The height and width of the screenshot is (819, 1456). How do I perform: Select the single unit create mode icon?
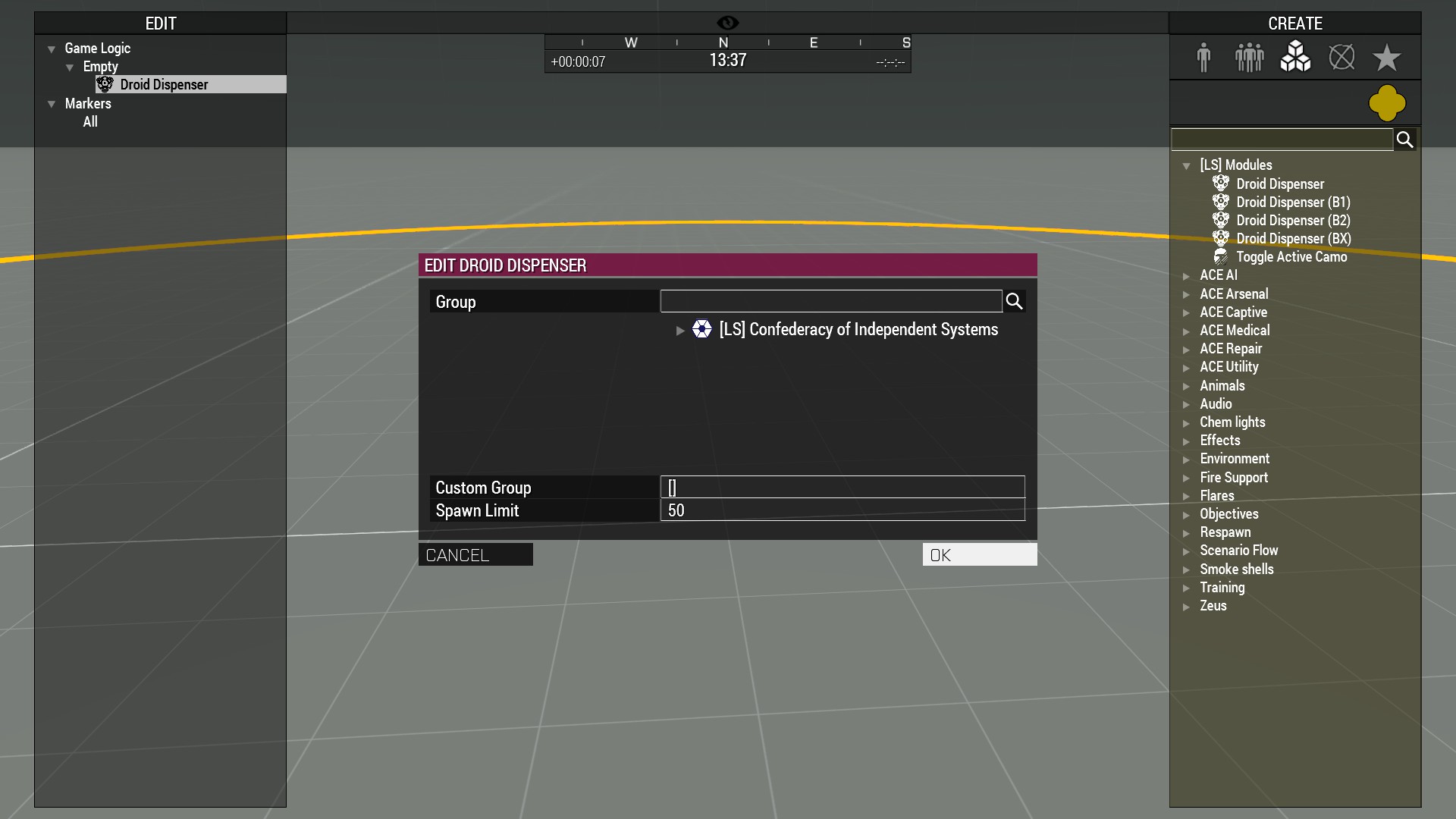click(1203, 58)
